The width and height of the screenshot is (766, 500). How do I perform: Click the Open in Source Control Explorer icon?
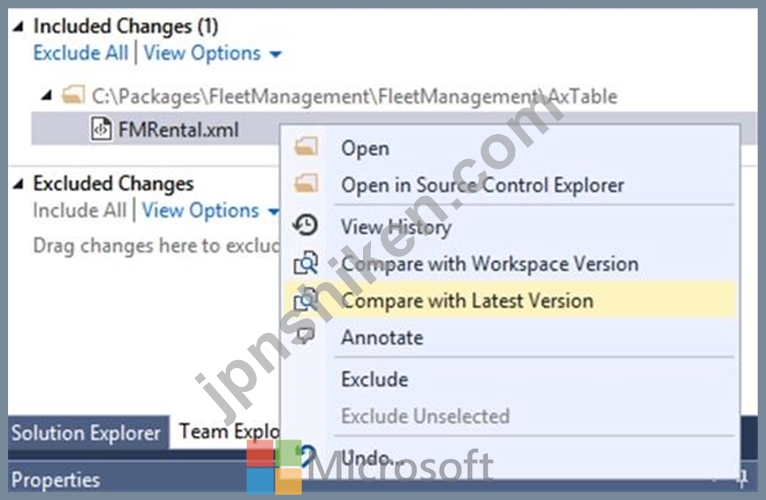coord(306,183)
